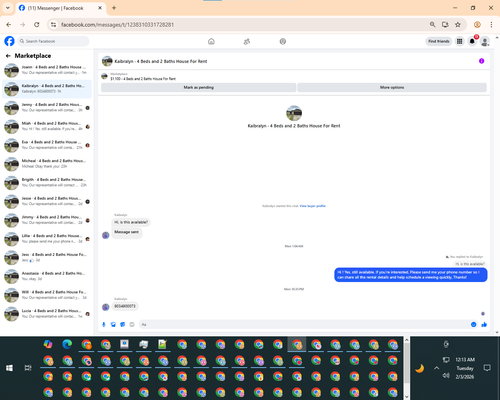The height and width of the screenshot is (400, 500).
Task: Open Joann conversation in the list
Action: click(x=47, y=70)
